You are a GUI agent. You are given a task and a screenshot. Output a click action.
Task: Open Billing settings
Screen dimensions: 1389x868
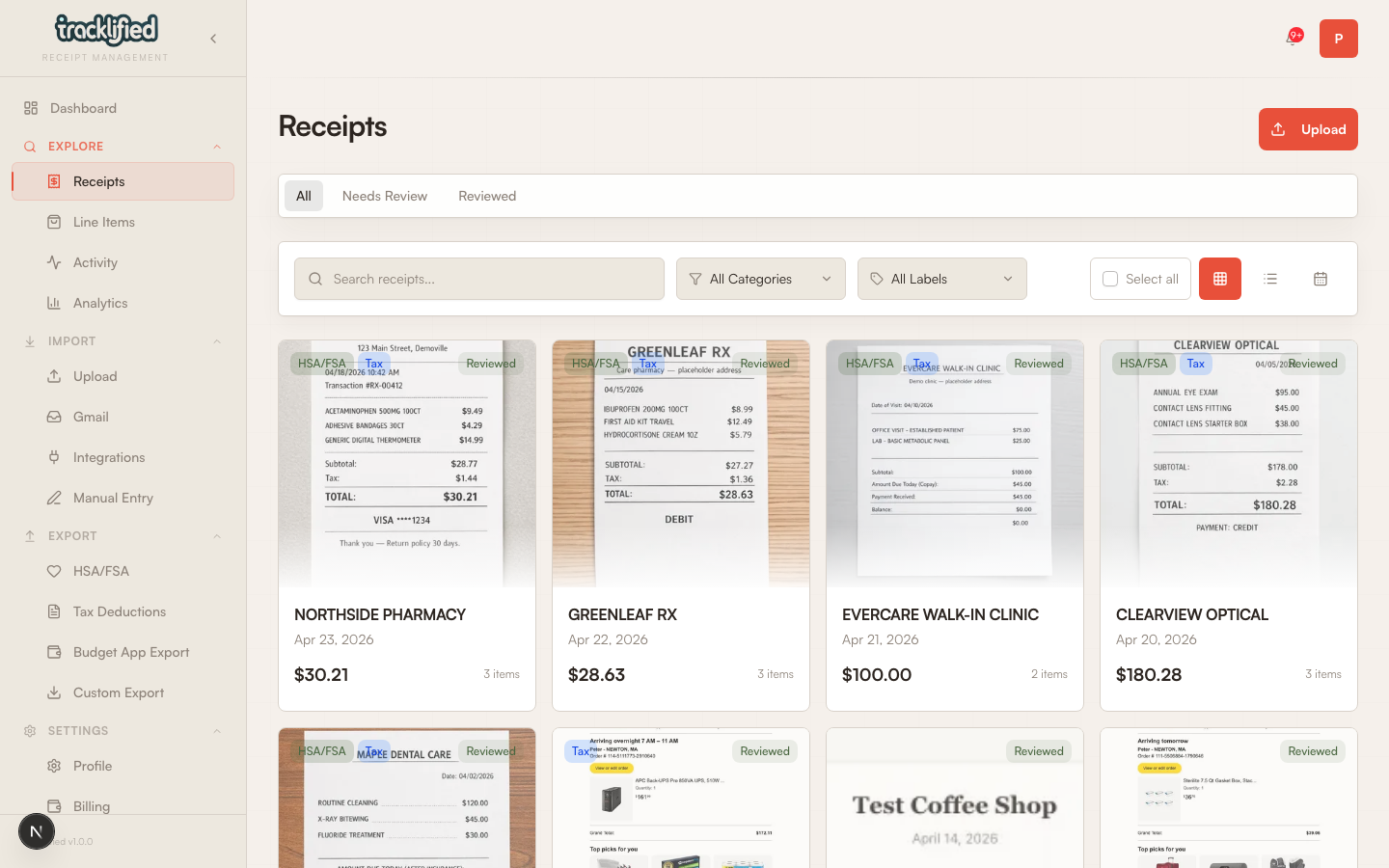(123, 804)
